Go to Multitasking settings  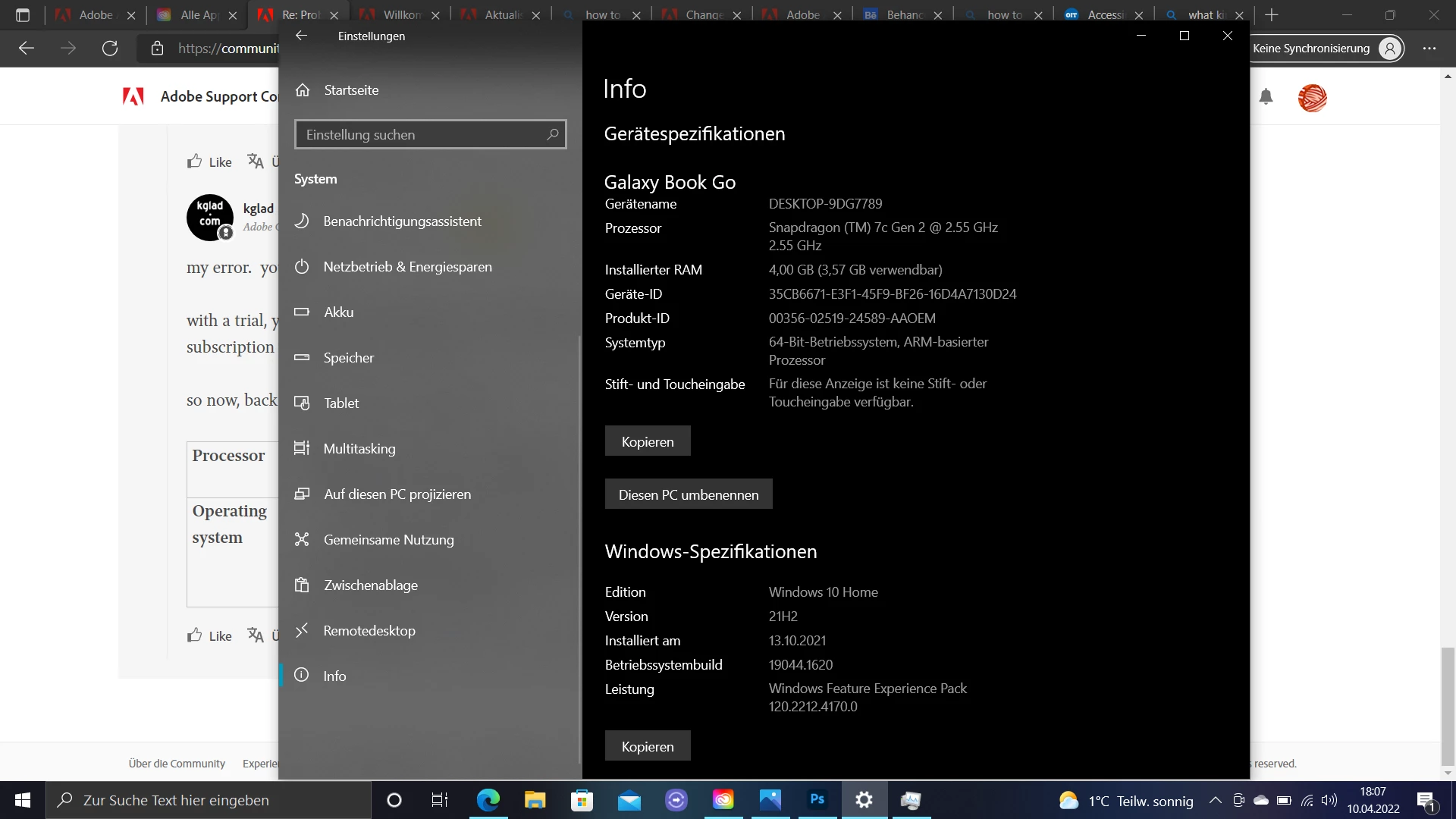coord(359,449)
